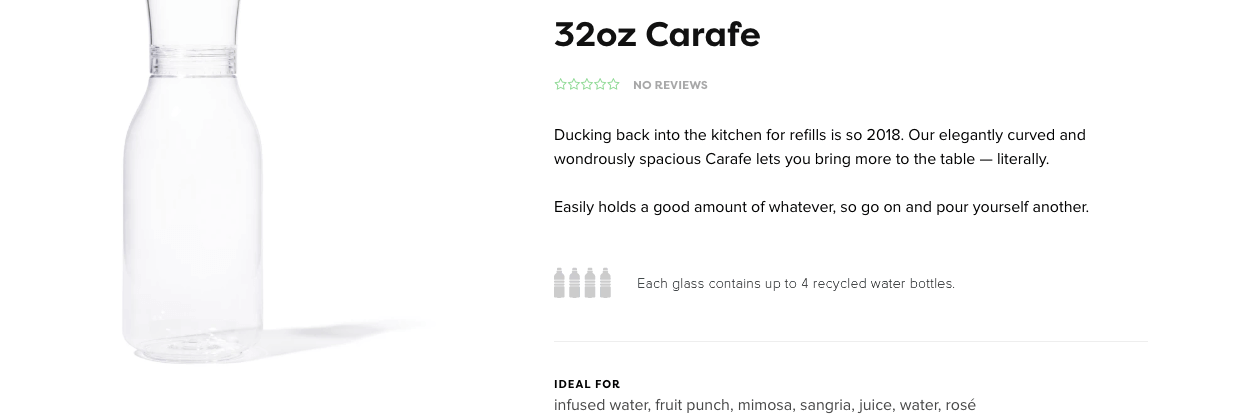Image resolution: width=1244 pixels, height=418 pixels.
Task: Click the leftmost recycled water bottle icon
Action: tap(560, 283)
